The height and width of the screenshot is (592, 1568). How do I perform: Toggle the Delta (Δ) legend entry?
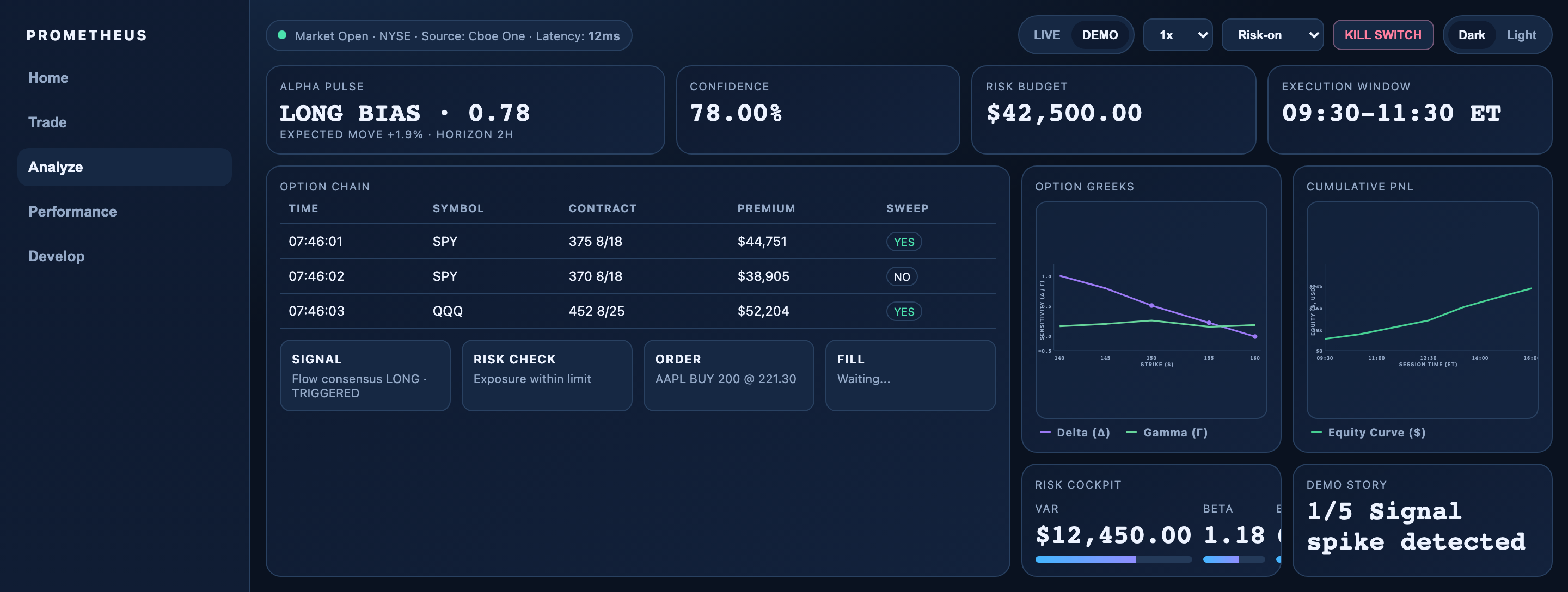pyautogui.click(x=1075, y=433)
